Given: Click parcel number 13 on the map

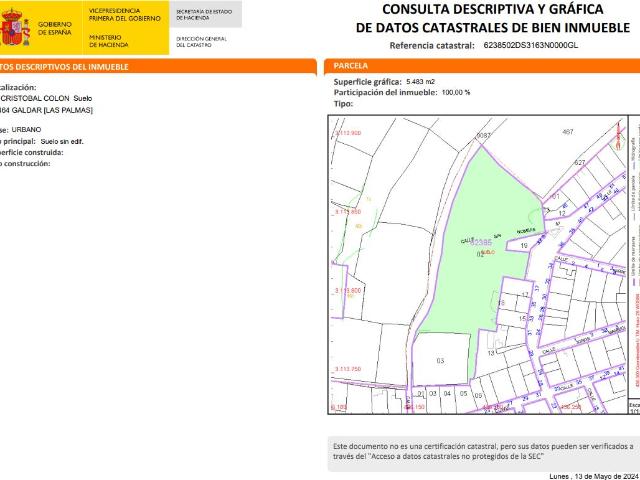Looking at the screenshot, I should coord(491,353).
